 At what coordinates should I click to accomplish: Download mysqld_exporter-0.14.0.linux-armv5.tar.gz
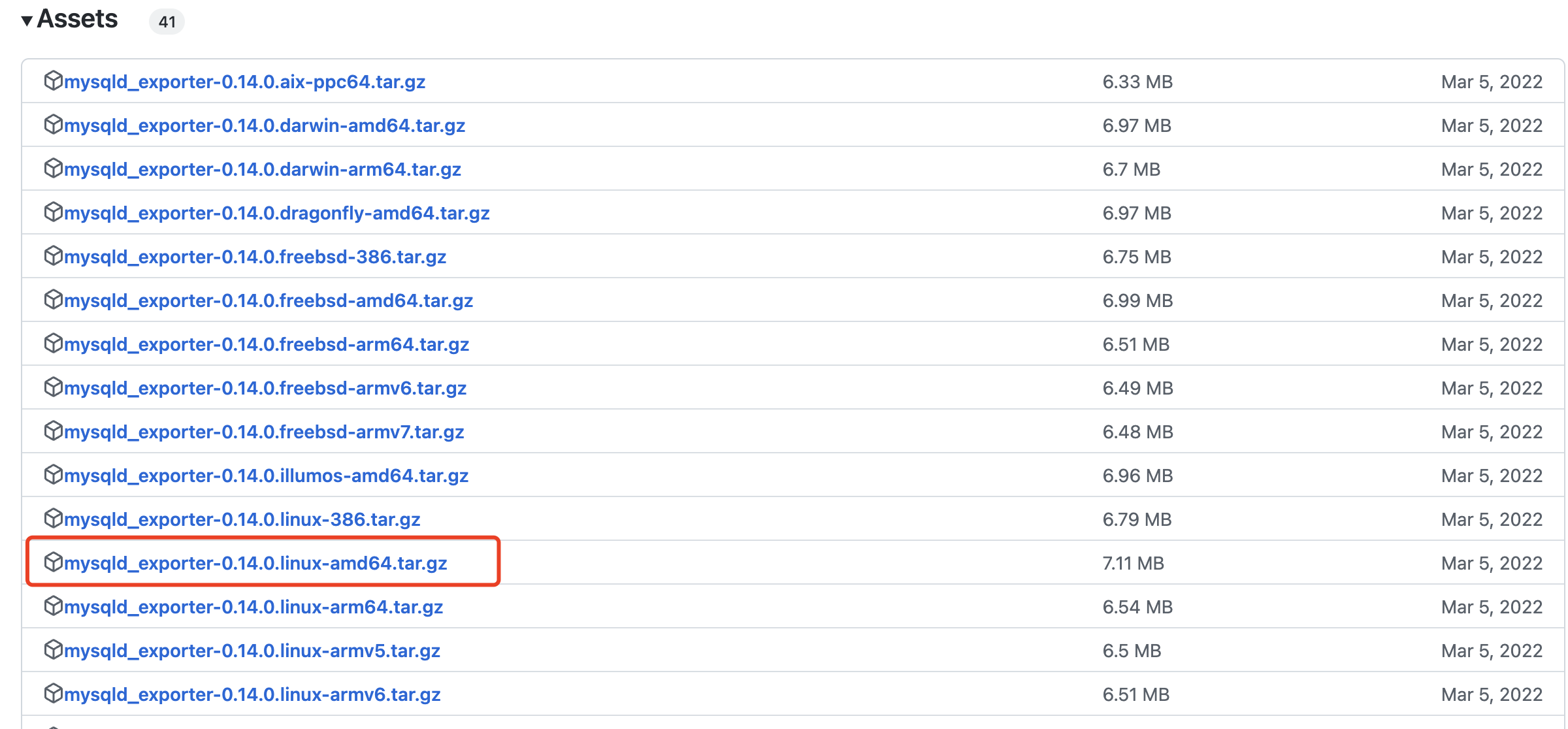tap(252, 651)
